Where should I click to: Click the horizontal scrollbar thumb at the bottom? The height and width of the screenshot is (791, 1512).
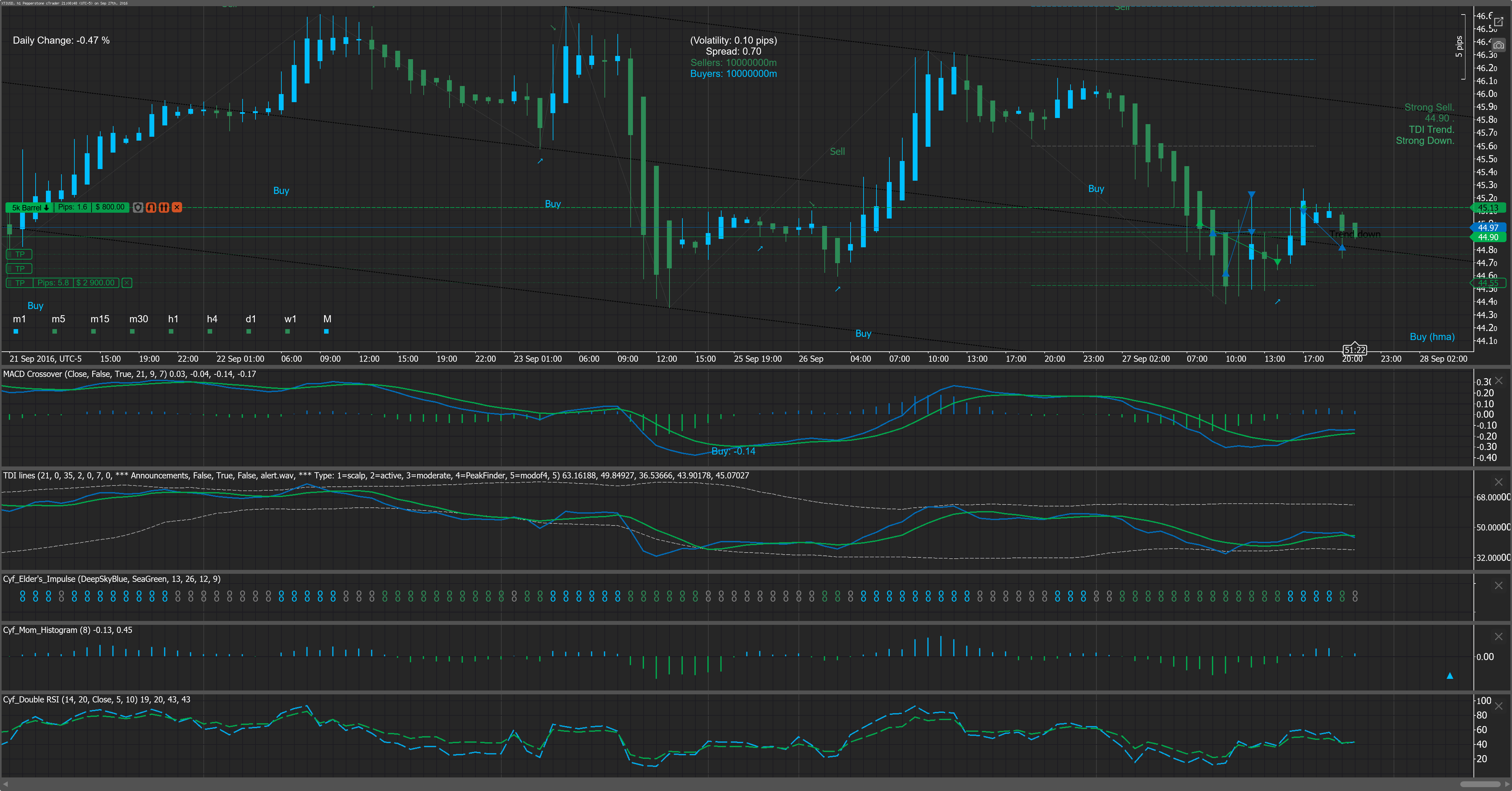(1480, 784)
